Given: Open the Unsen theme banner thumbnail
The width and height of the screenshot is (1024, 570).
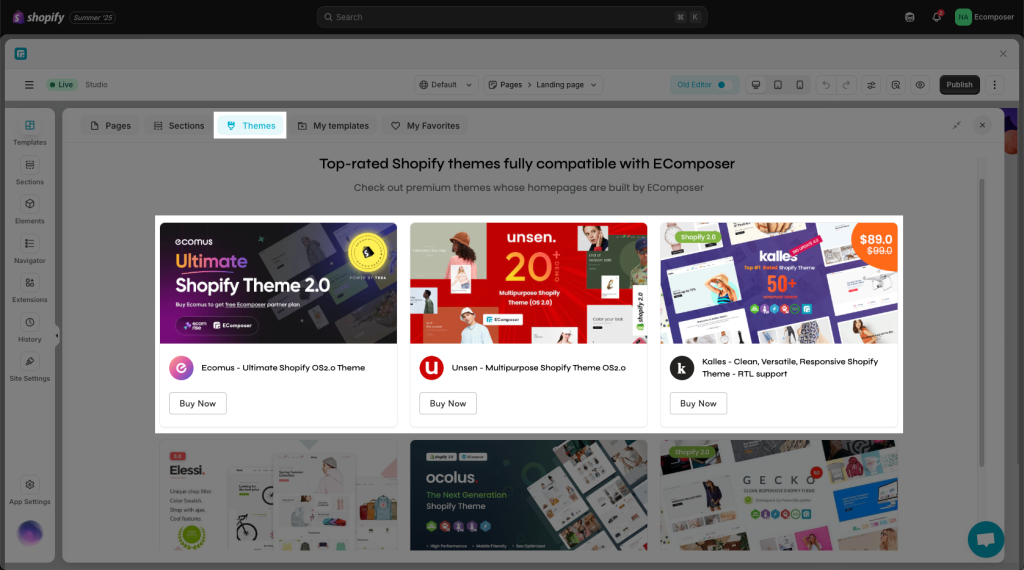Looking at the screenshot, I should coord(528,283).
